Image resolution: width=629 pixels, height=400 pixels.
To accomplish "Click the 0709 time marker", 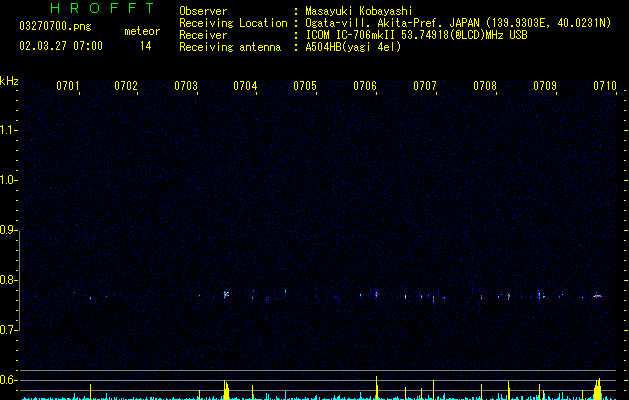I will [x=545, y=86].
